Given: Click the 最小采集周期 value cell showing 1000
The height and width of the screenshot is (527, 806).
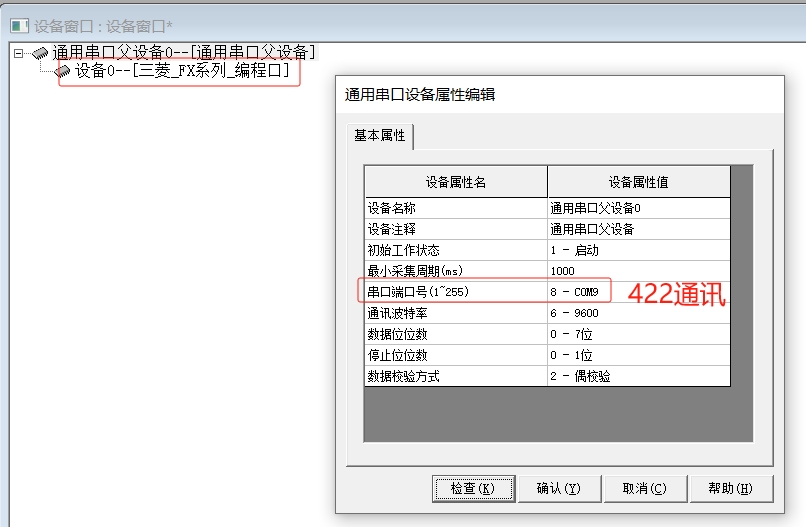Looking at the screenshot, I should pos(638,271).
